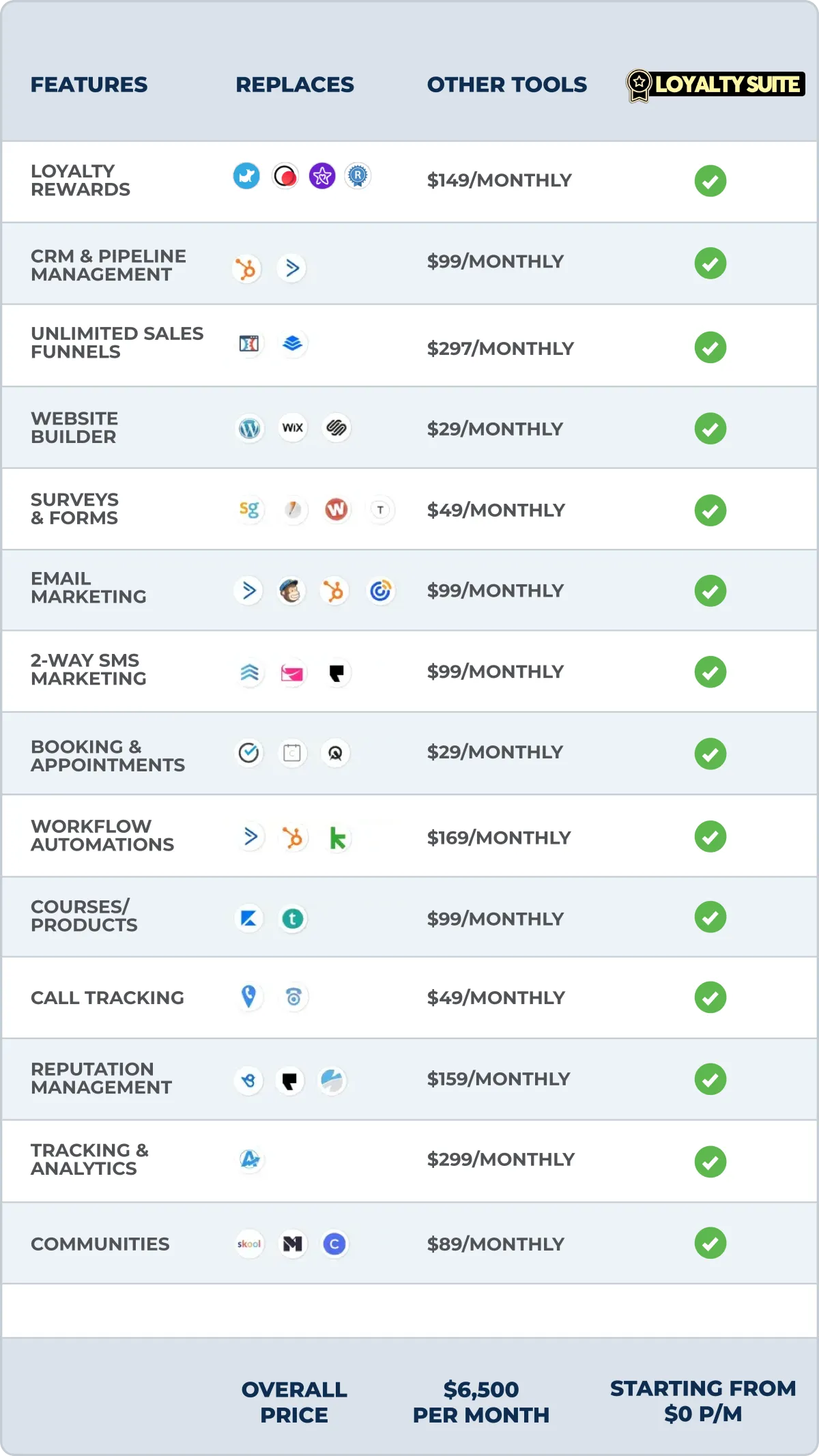Click the green Kajabi-style K icon in Workflow row
The image size is (819, 1456).
pyautogui.click(x=337, y=838)
